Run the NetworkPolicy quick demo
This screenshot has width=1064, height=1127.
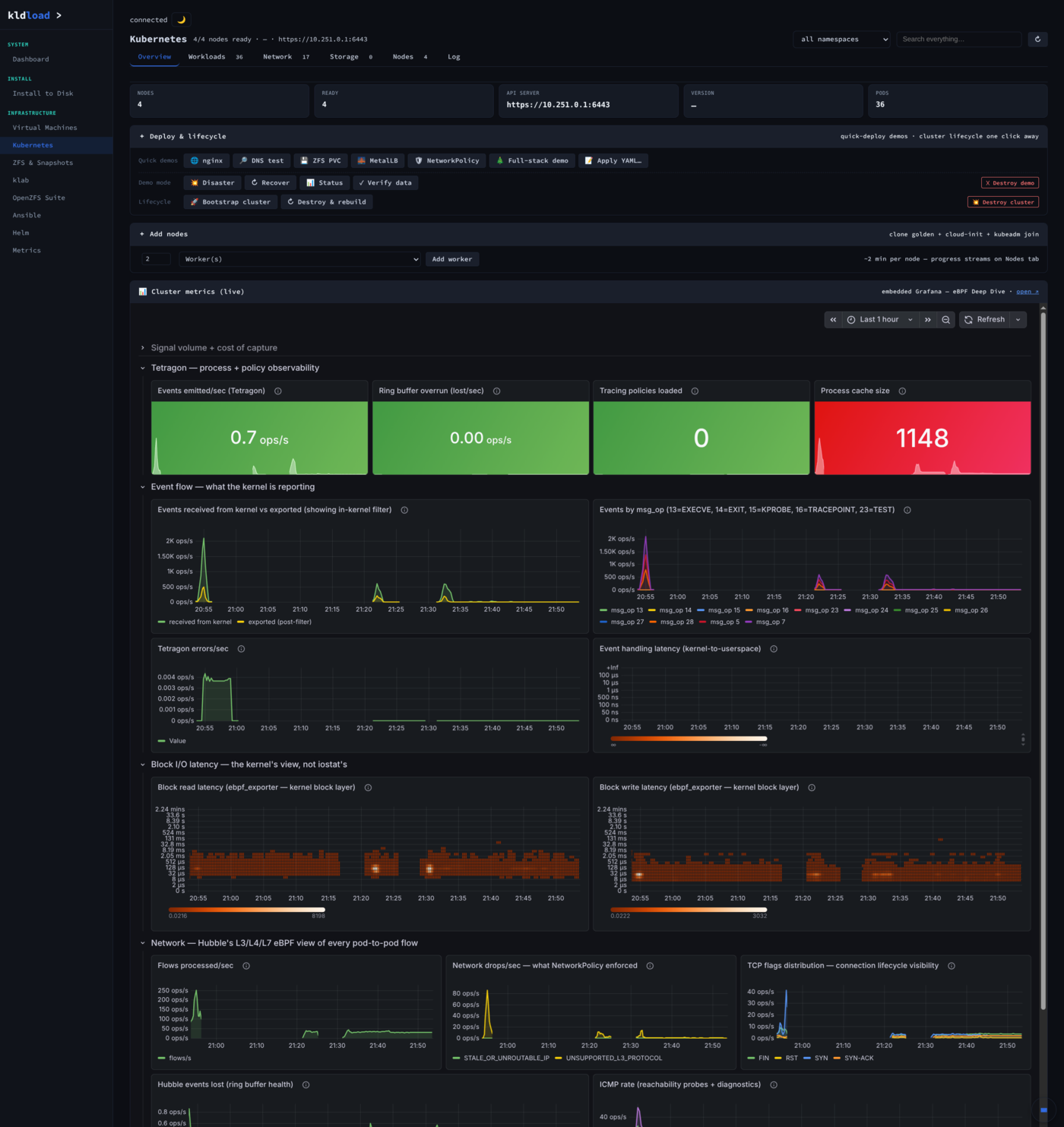pyautogui.click(x=447, y=160)
